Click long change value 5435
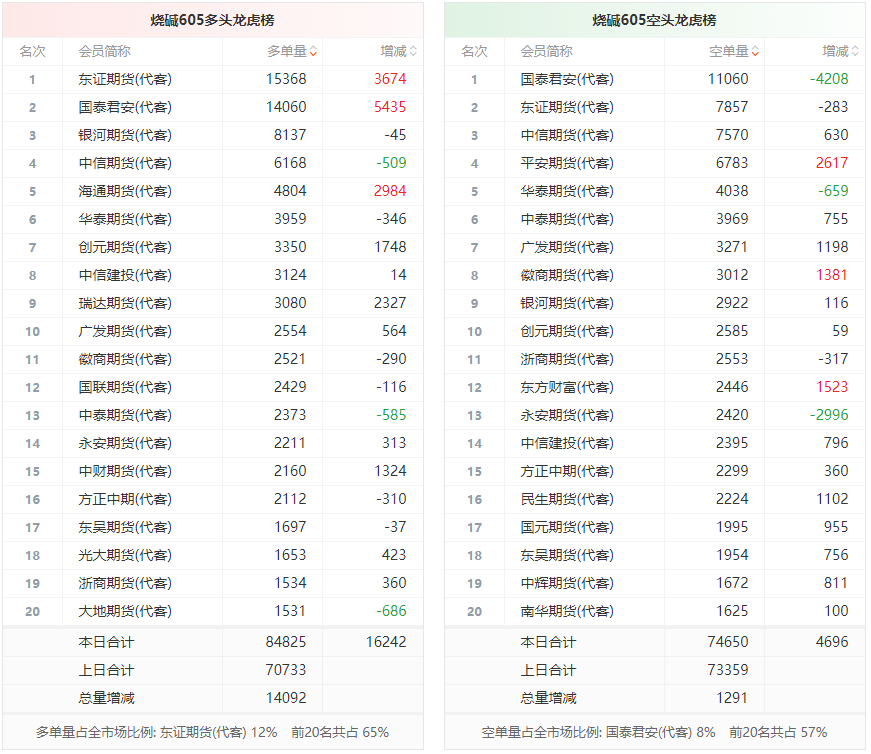871x754 pixels. [x=390, y=107]
